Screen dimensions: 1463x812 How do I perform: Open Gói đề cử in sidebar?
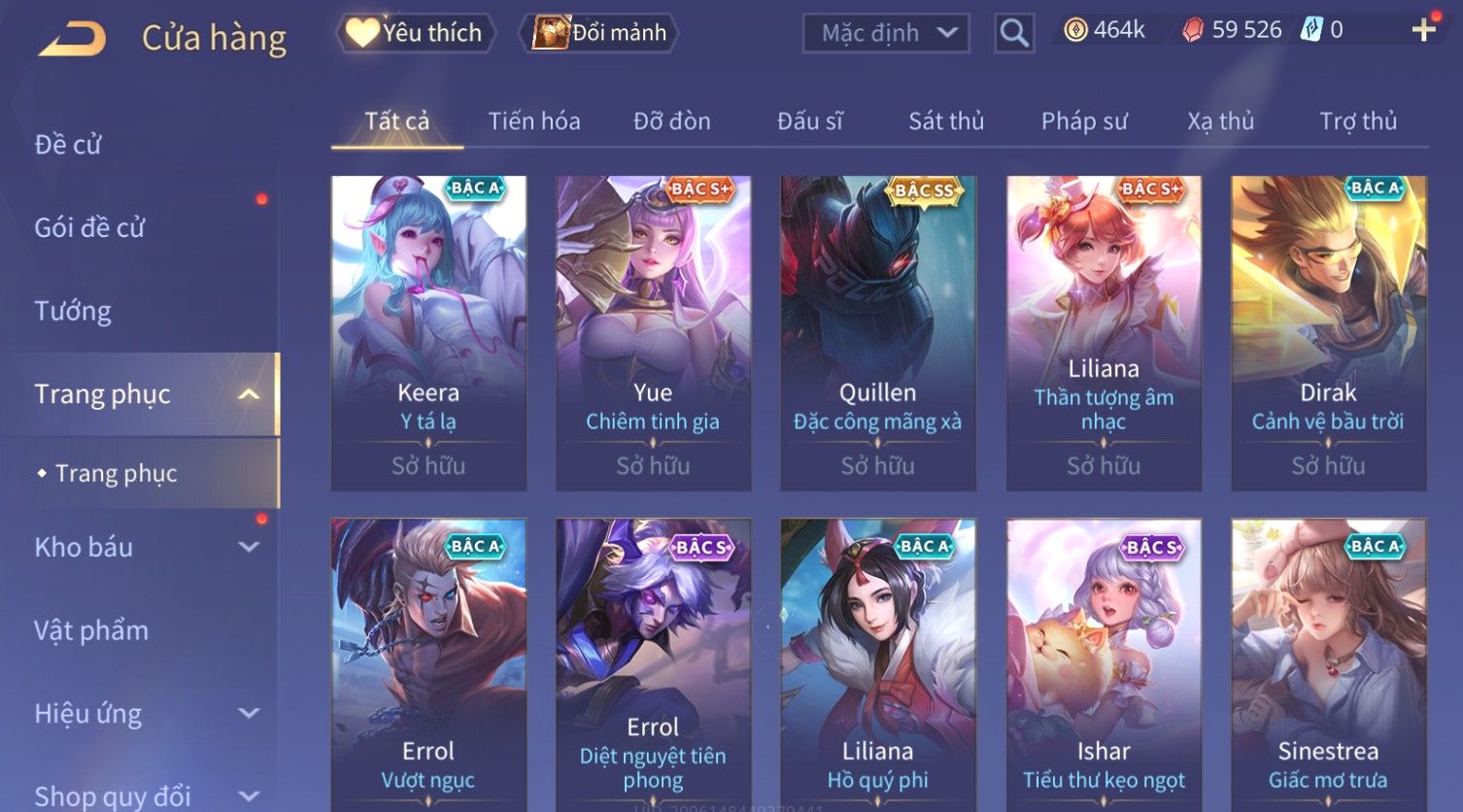(89, 227)
